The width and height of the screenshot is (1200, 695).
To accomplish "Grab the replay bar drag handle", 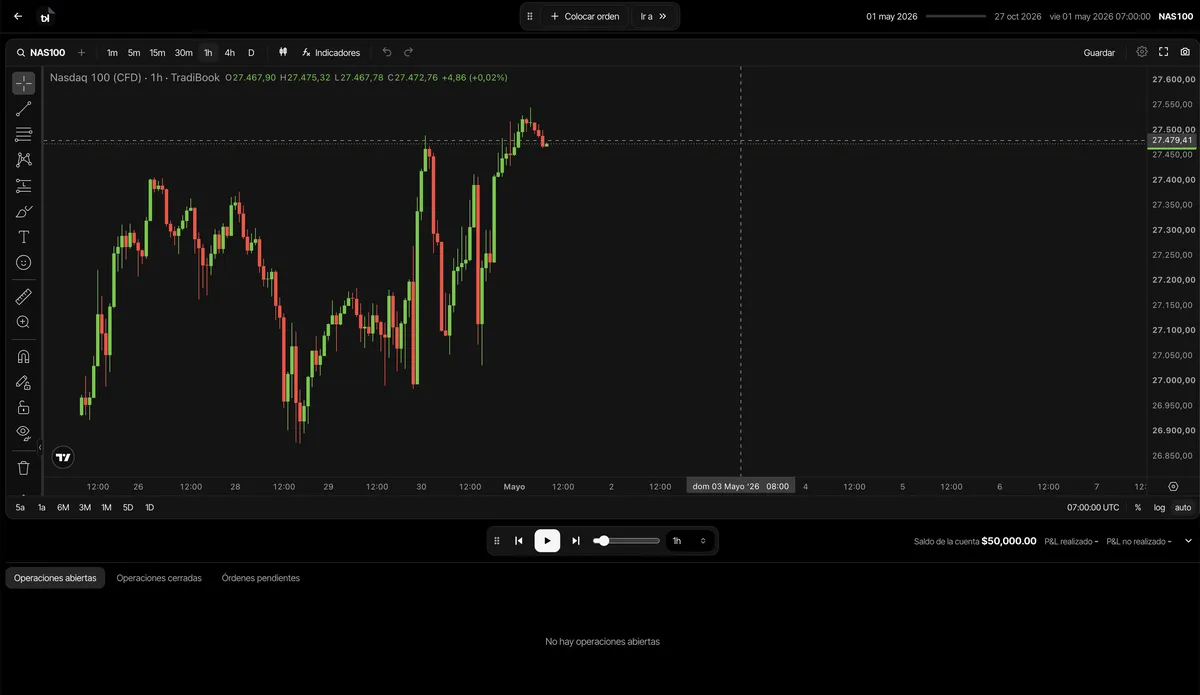I will point(497,541).
